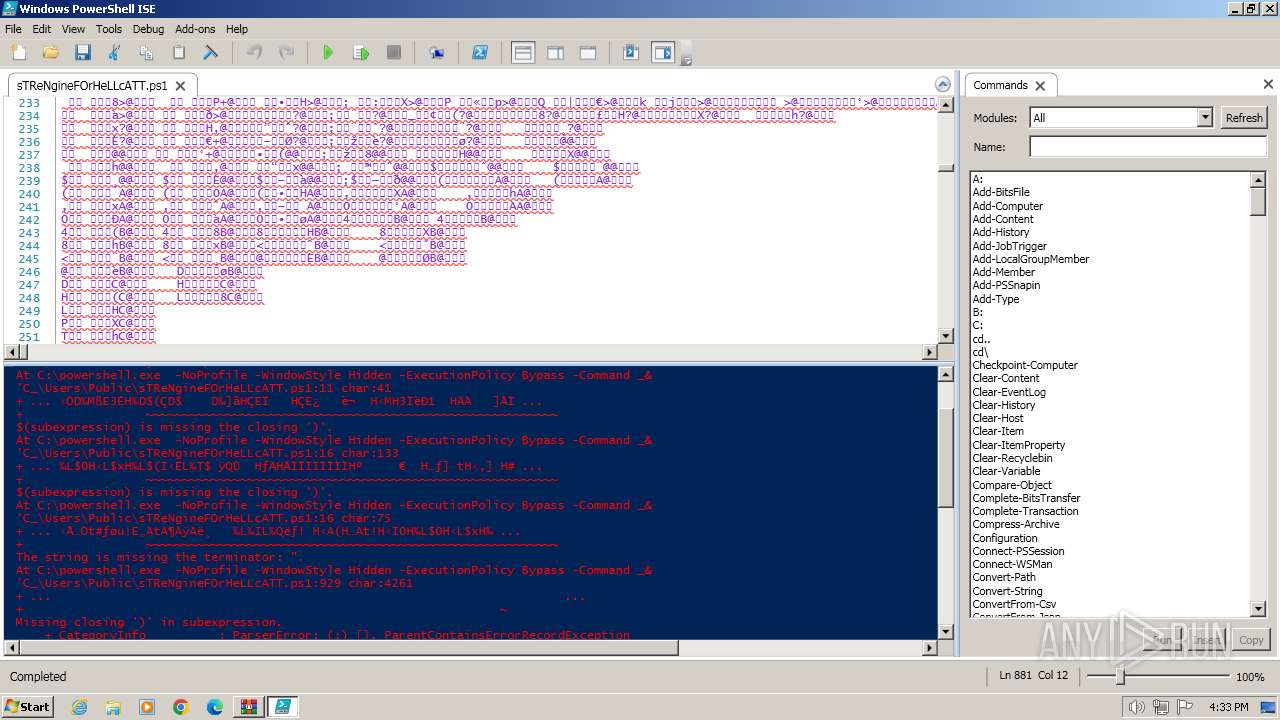Click the console pane vertical scrollbar

coord(946,504)
